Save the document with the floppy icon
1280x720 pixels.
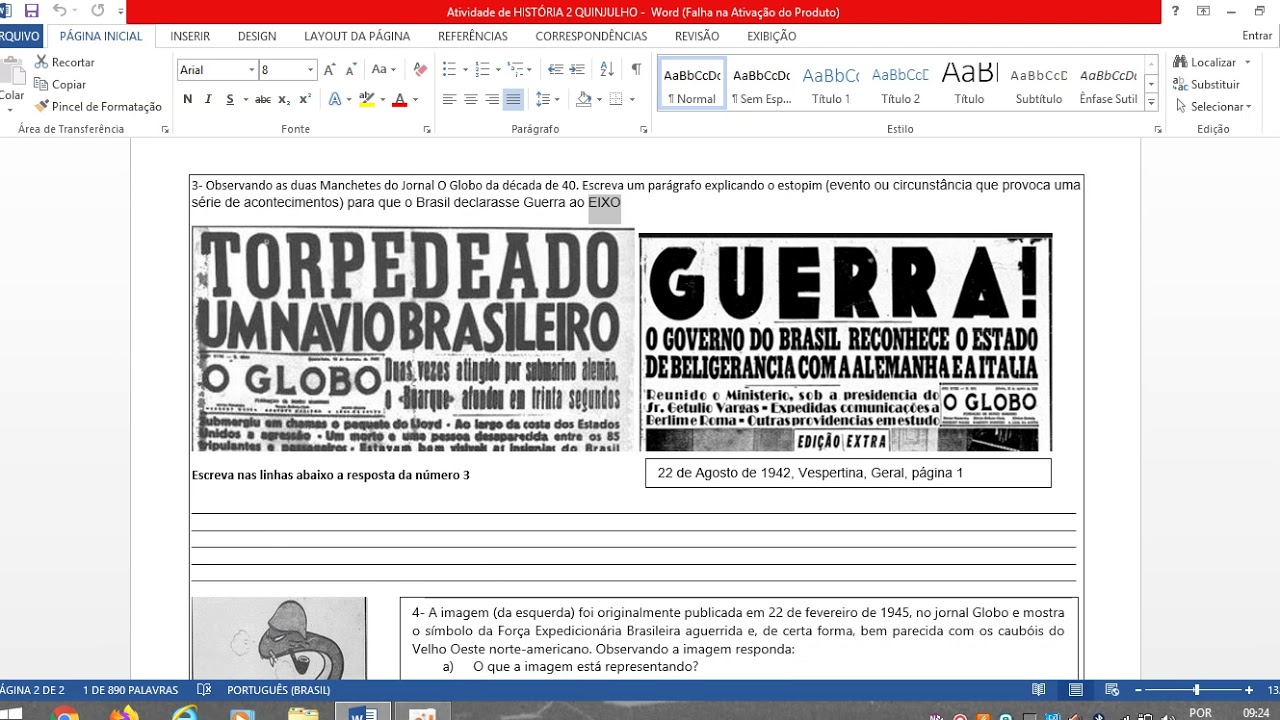pyautogui.click(x=31, y=11)
